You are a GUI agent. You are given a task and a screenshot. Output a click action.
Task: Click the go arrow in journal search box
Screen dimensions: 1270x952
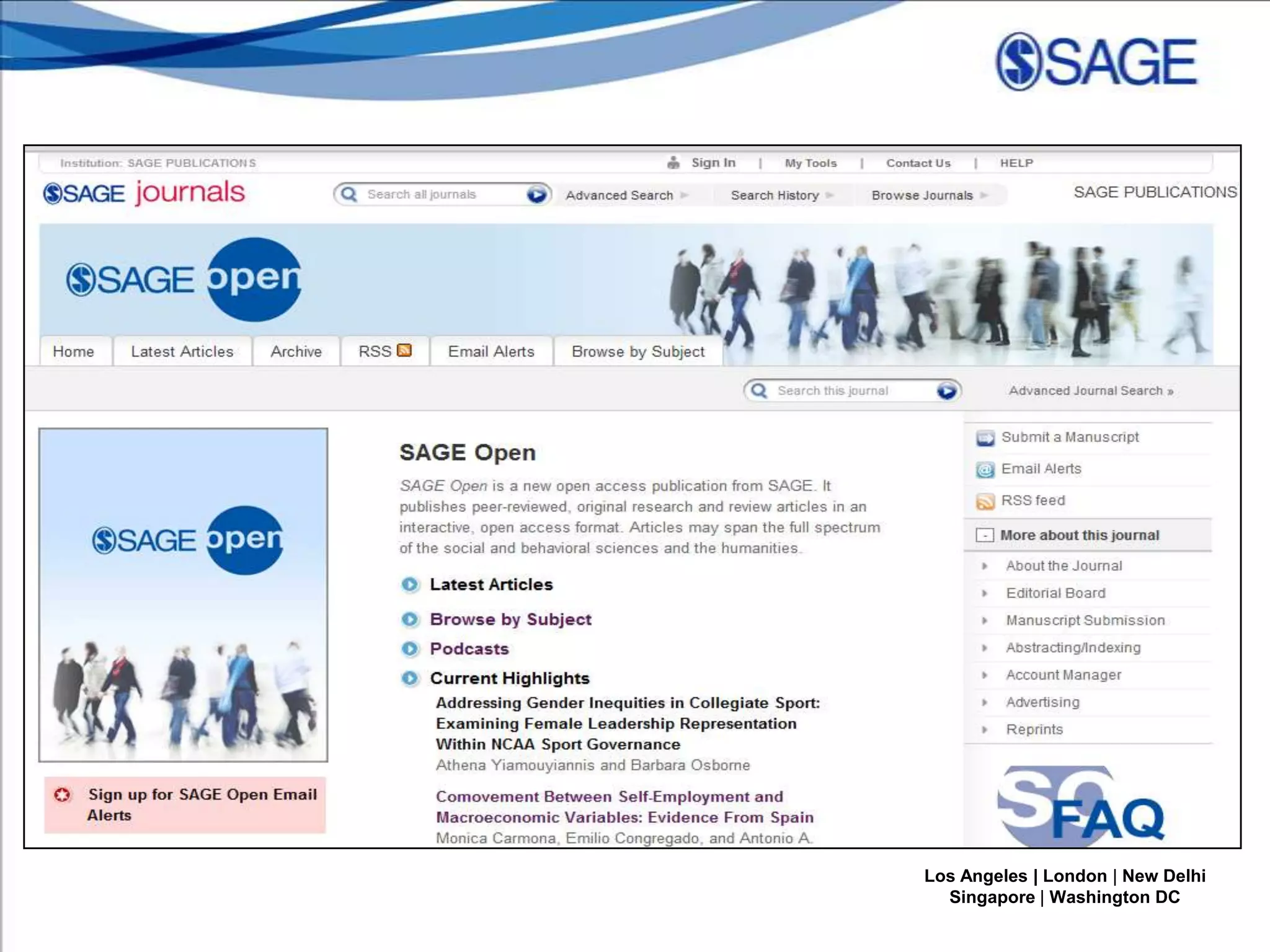[946, 390]
